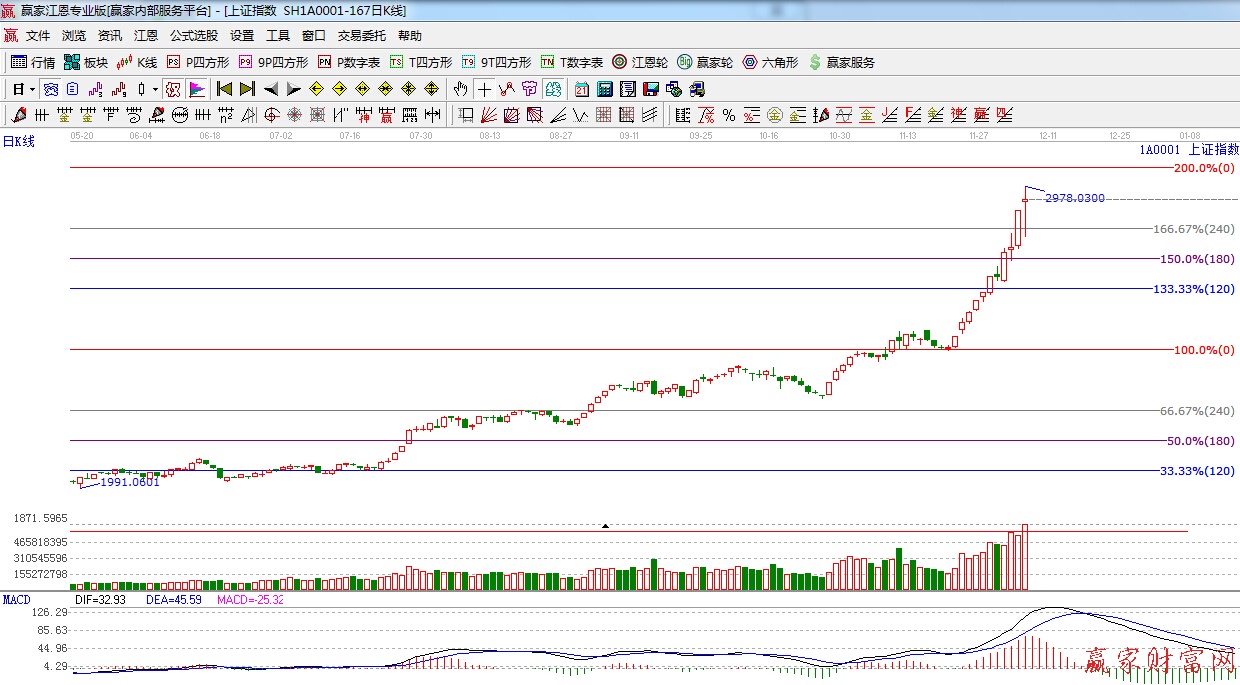Screen dimensions: 1240x685
Task: Expand the 日 period dropdown arrow
Action: click(33, 89)
